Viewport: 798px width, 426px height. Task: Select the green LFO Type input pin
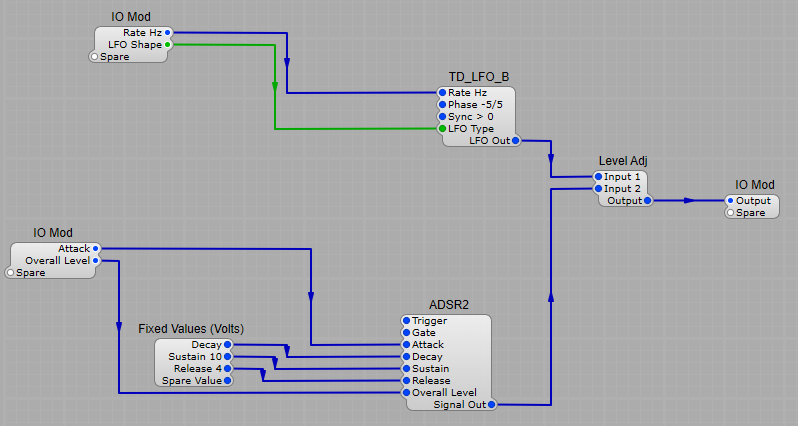(x=442, y=129)
